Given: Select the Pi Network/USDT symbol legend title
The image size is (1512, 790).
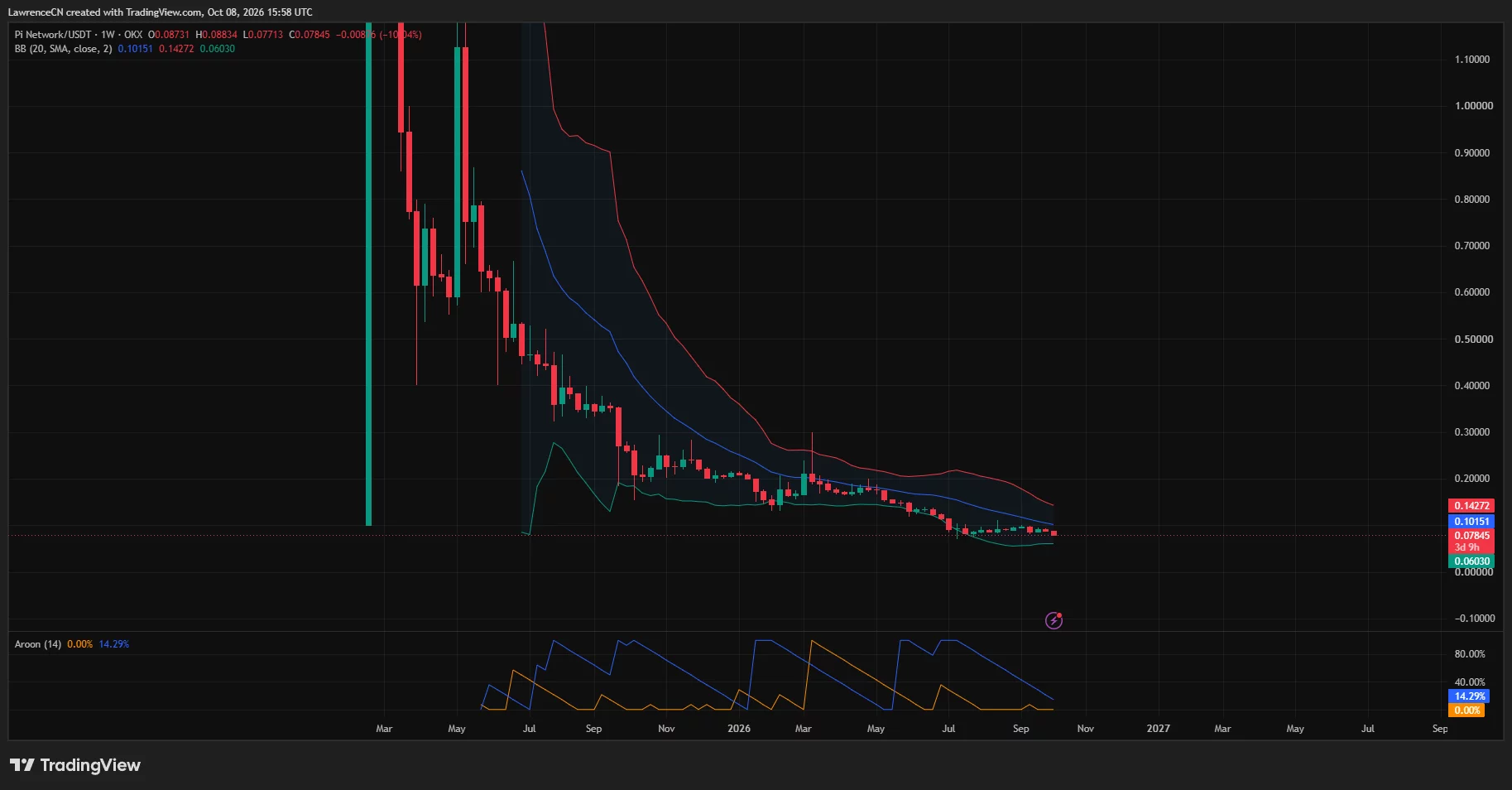Looking at the screenshot, I should click(x=53, y=35).
